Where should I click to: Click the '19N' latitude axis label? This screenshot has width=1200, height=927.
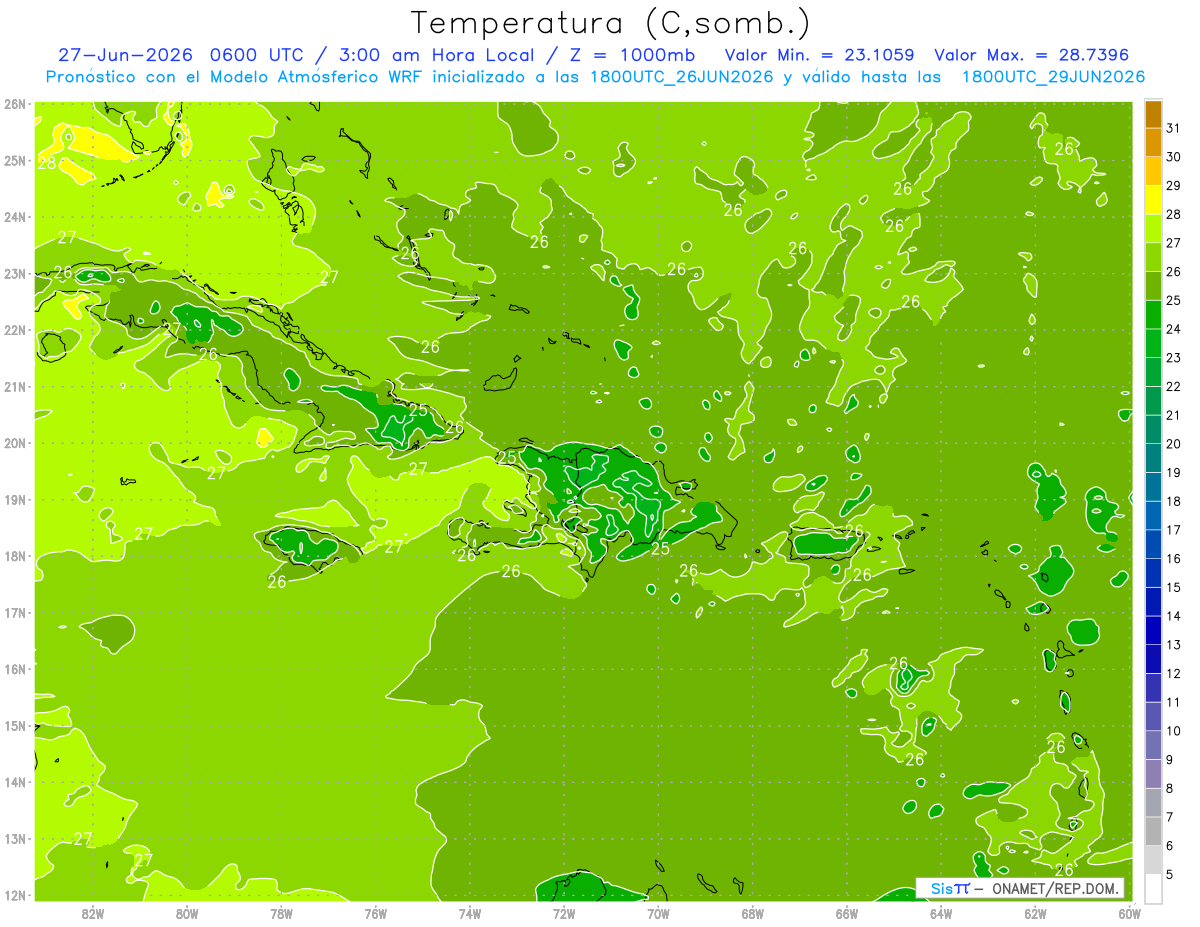pyautogui.click(x=15, y=500)
